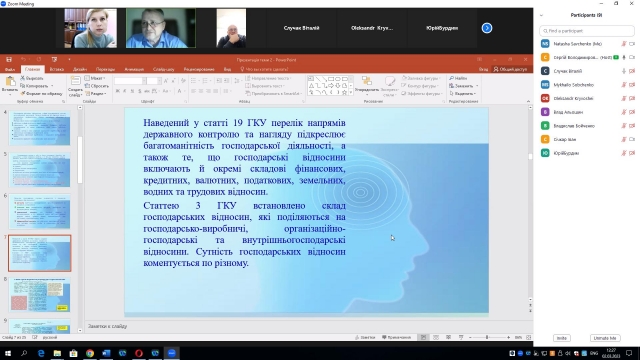
Task: Click the Find a participant search field
Action: click(x=587, y=31)
